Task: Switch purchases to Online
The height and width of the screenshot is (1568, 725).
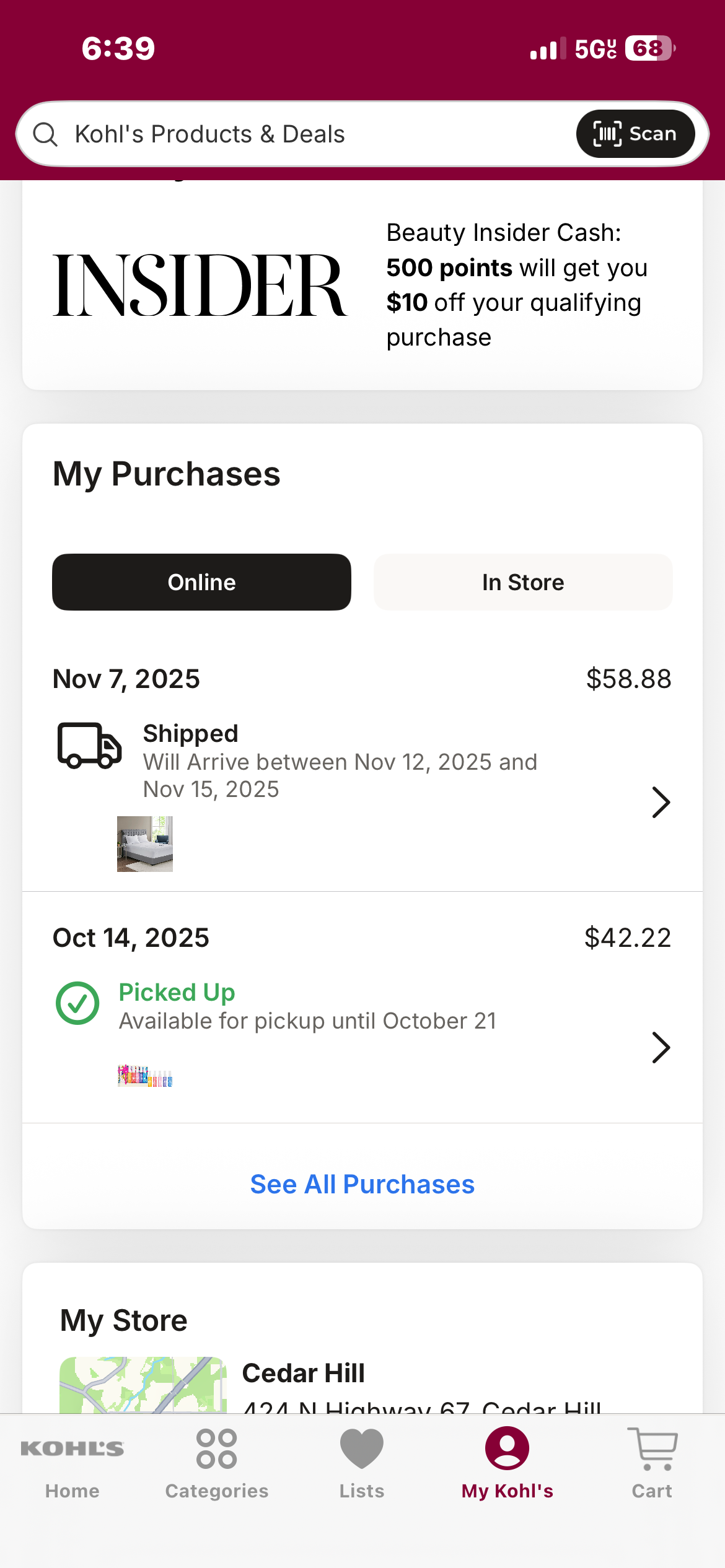Action: 201,582
